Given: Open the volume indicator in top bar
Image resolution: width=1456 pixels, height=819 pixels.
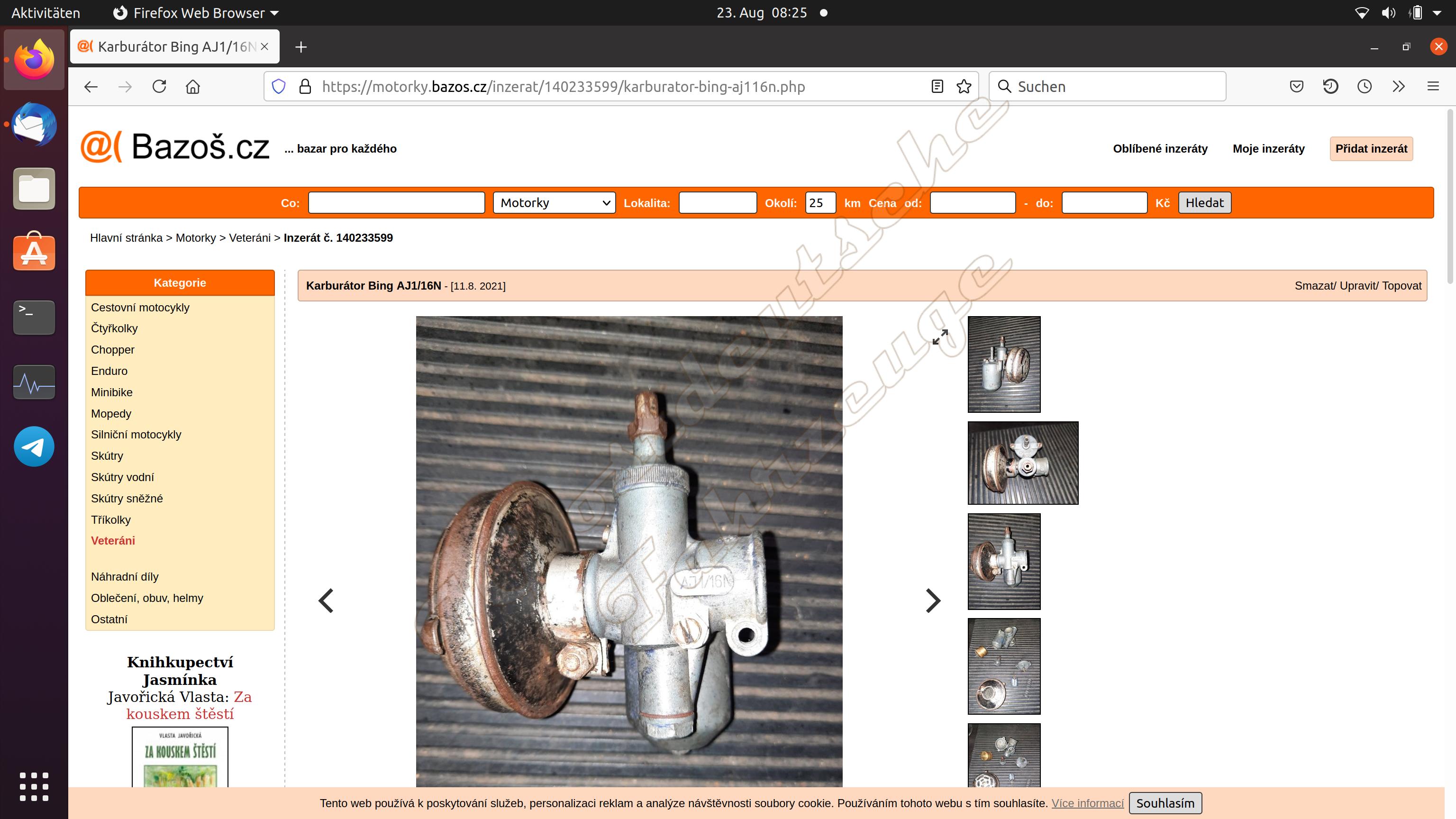Looking at the screenshot, I should pyautogui.click(x=1388, y=12).
